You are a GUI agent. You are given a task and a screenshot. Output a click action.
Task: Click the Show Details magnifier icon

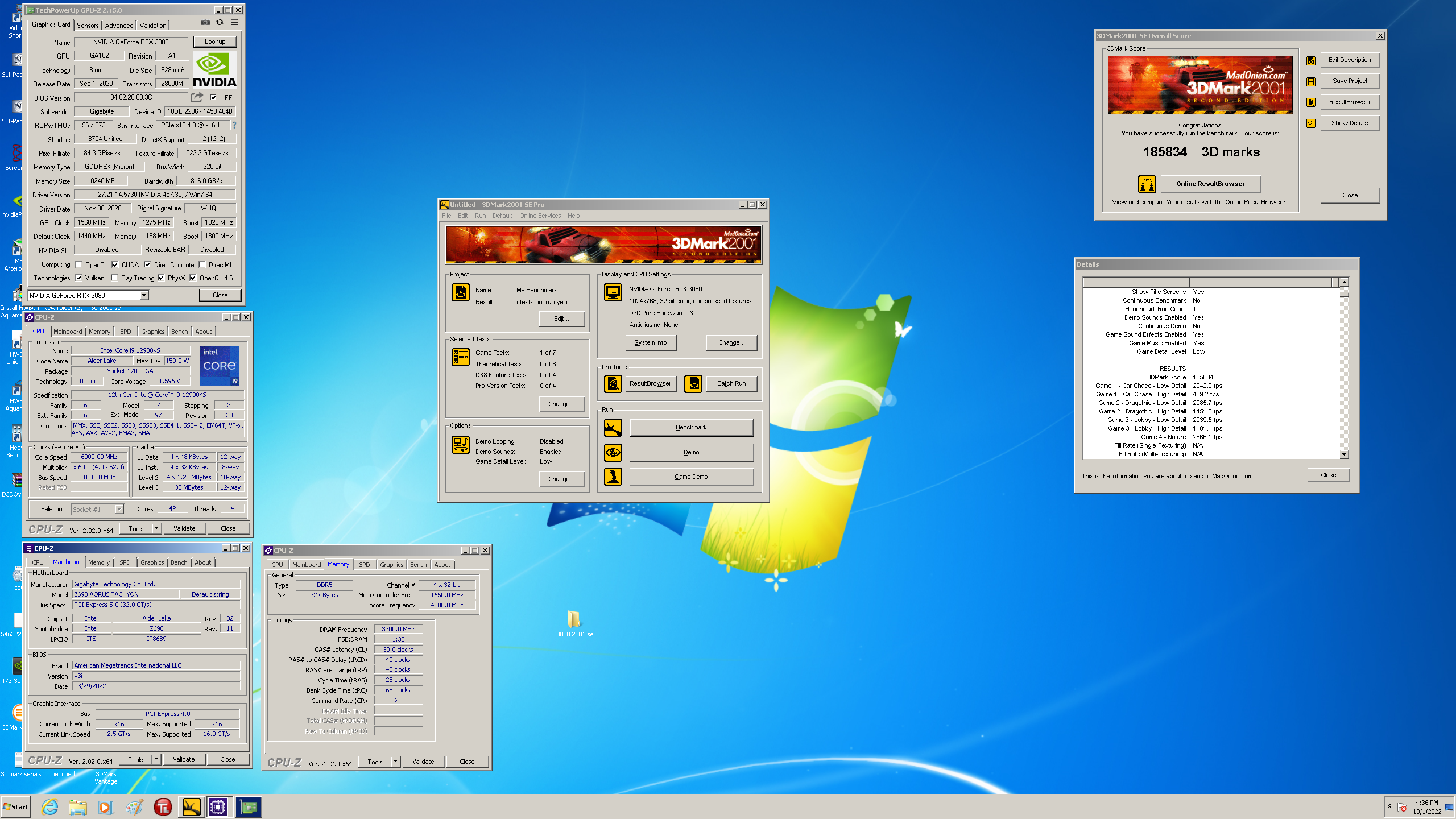click(1310, 123)
